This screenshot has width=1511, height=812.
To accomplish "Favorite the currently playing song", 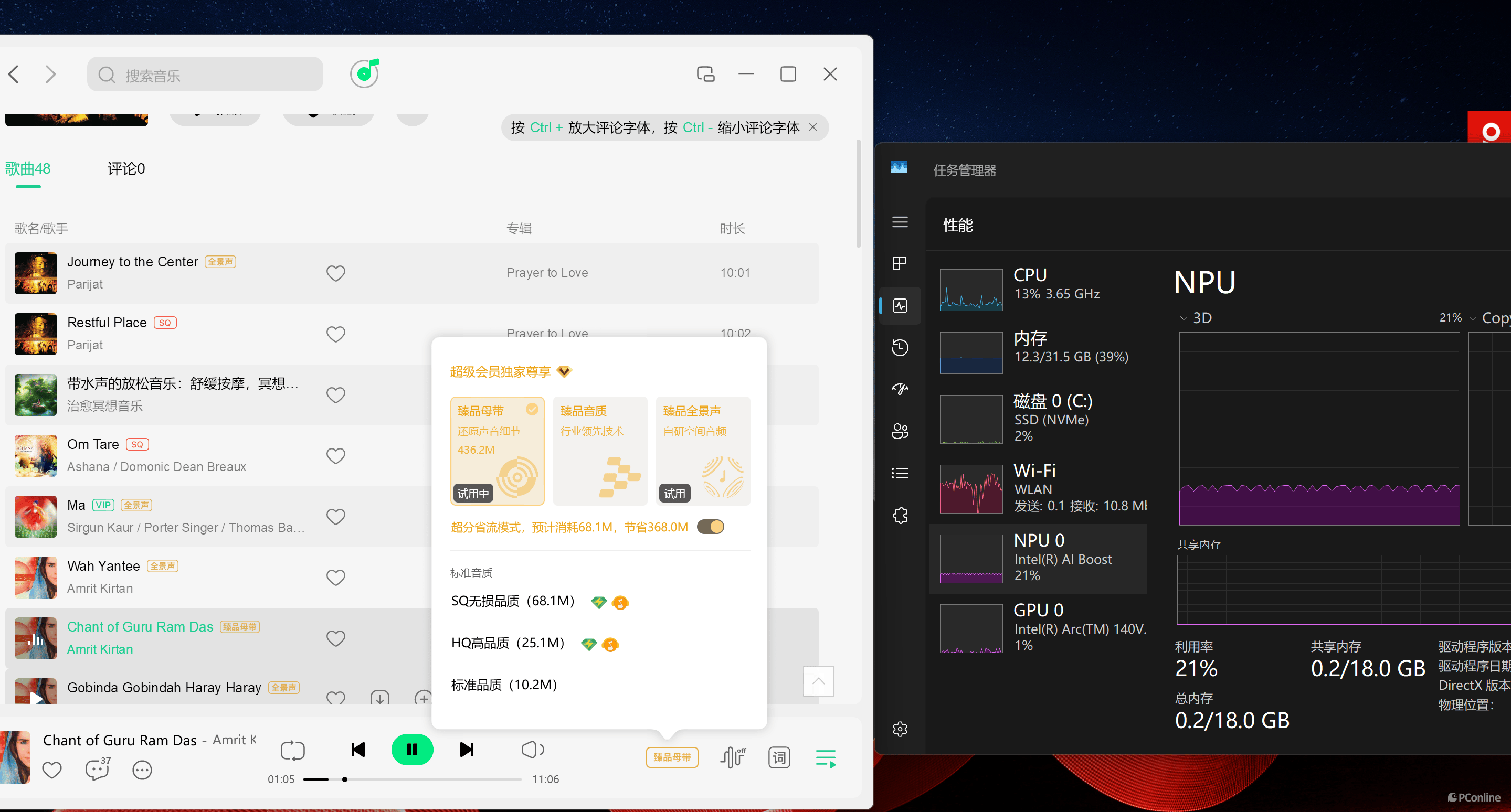I will pyautogui.click(x=51, y=770).
